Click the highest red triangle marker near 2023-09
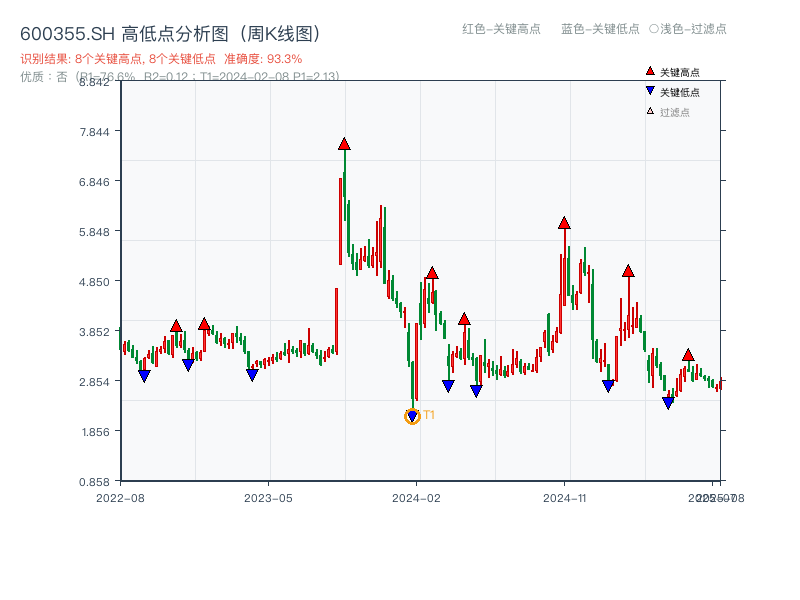The image size is (800, 600). click(344, 144)
